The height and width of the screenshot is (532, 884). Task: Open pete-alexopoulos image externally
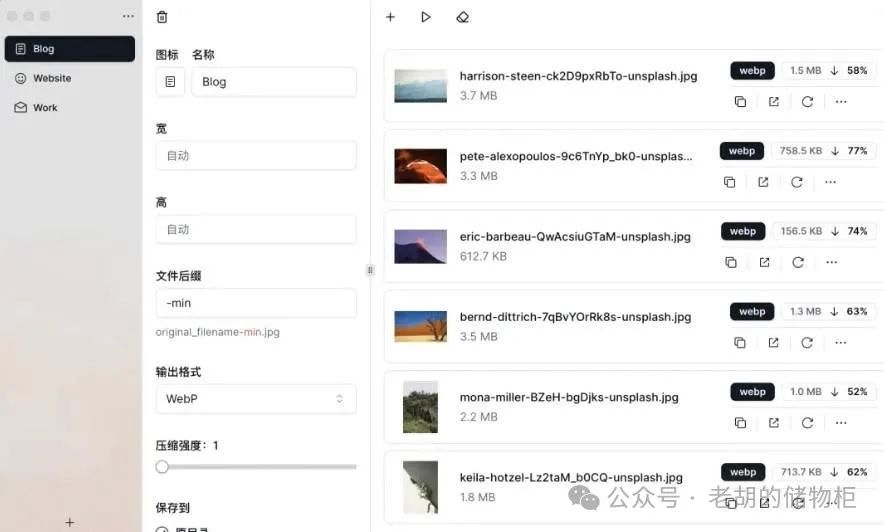[x=763, y=182]
